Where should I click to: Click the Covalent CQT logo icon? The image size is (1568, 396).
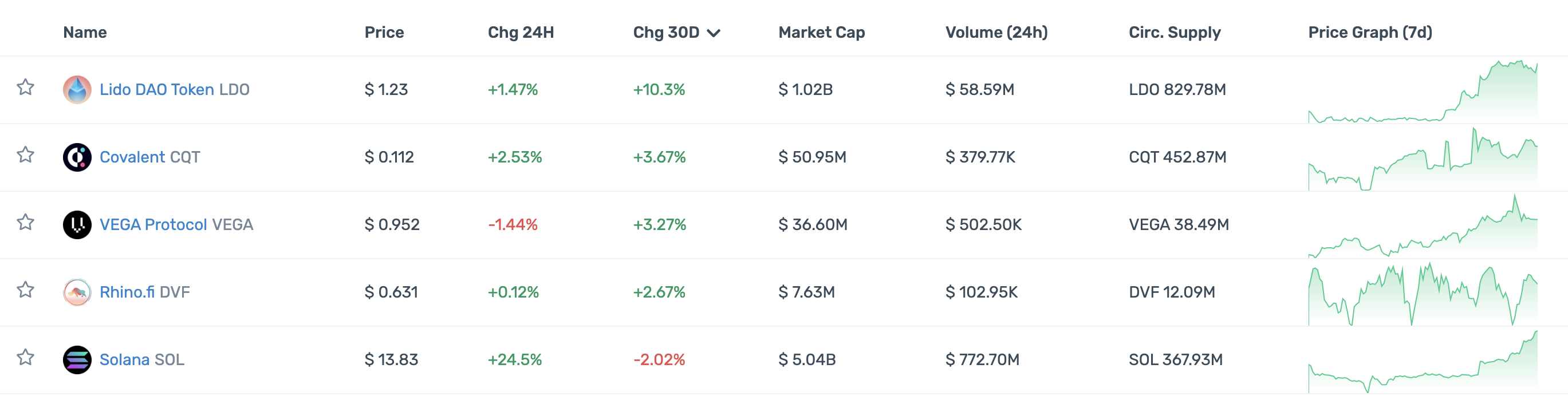(x=77, y=157)
